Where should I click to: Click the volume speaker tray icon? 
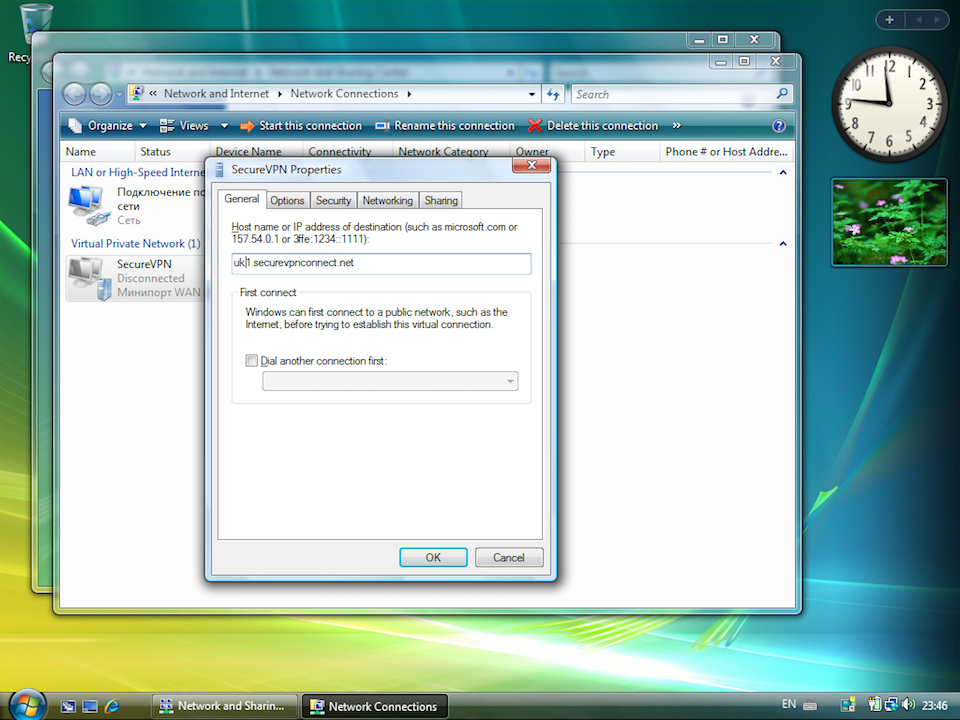908,705
